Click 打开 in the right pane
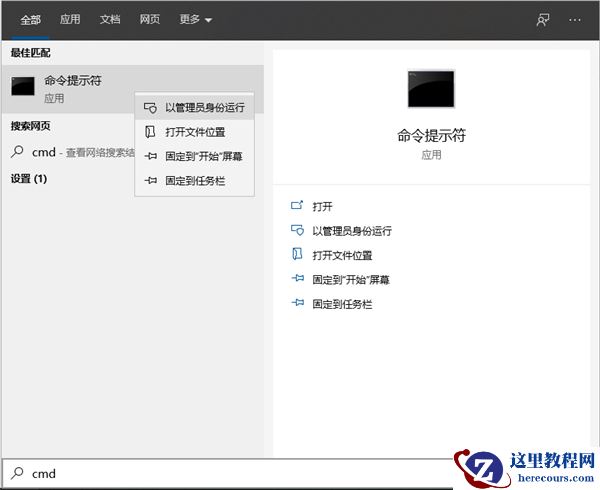This screenshot has height=490, width=600. tap(322, 207)
